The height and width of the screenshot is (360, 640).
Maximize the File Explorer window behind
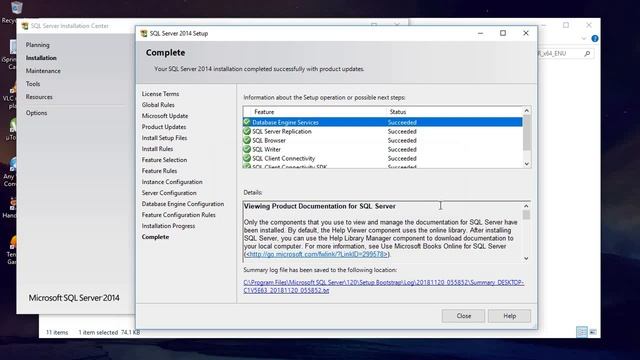coord(566,25)
